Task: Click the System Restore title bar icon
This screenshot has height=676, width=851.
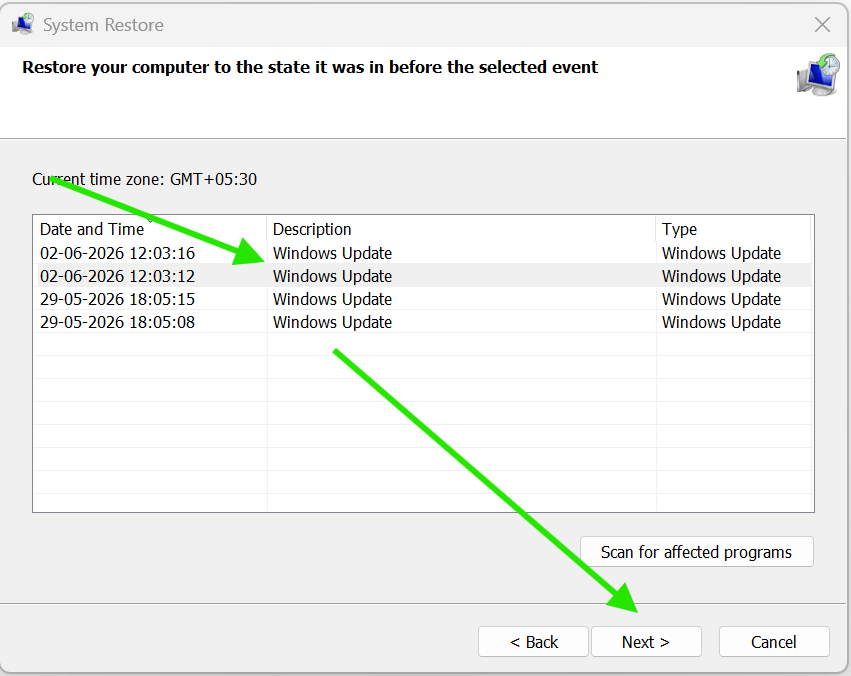Action: coord(23,24)
